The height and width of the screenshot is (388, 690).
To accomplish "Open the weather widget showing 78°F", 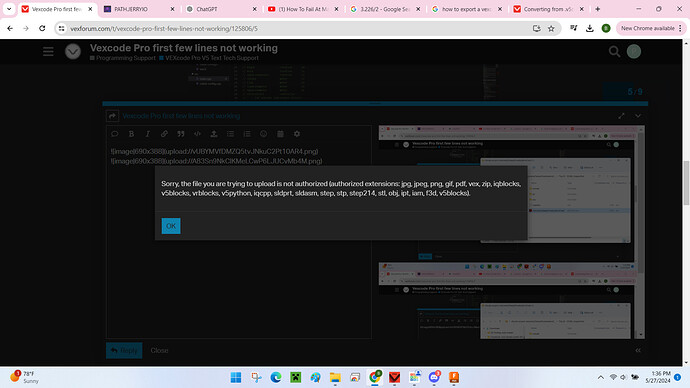I will pyautogui.click(x=23, y=377).
